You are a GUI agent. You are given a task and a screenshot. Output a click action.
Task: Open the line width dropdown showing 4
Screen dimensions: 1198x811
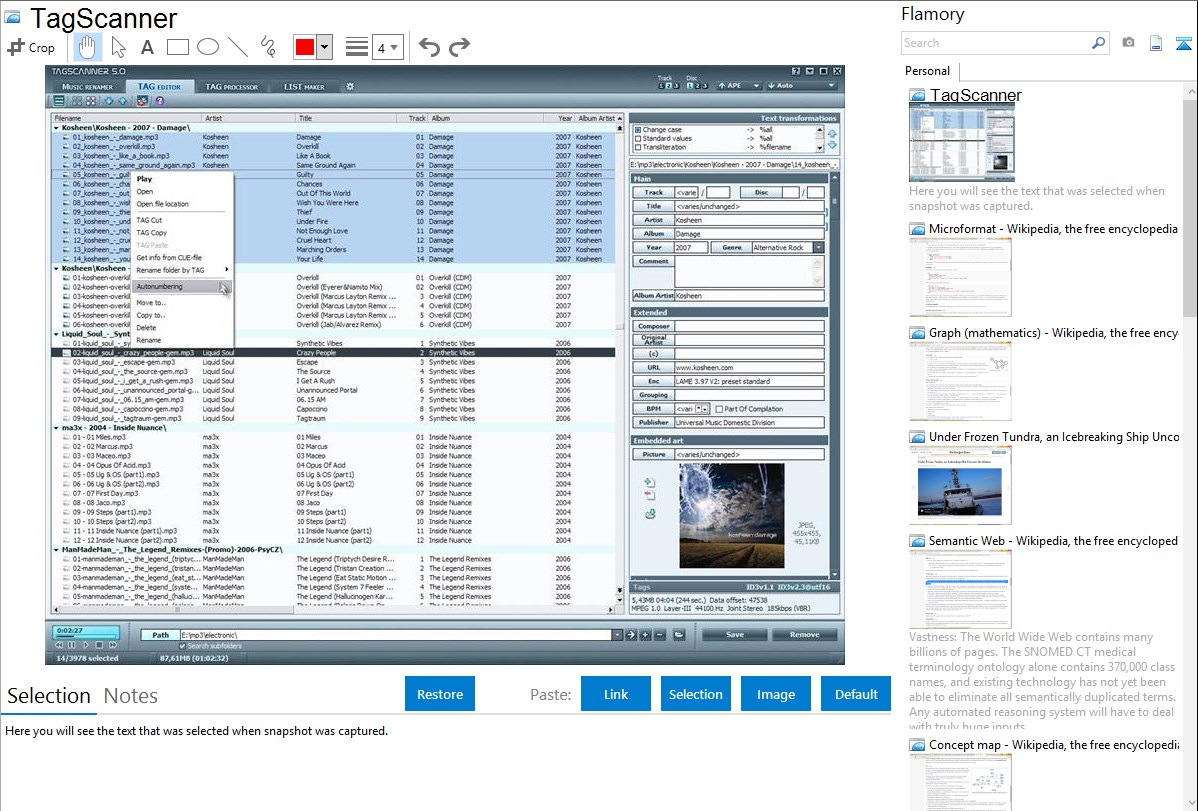[x=387, y=47]
